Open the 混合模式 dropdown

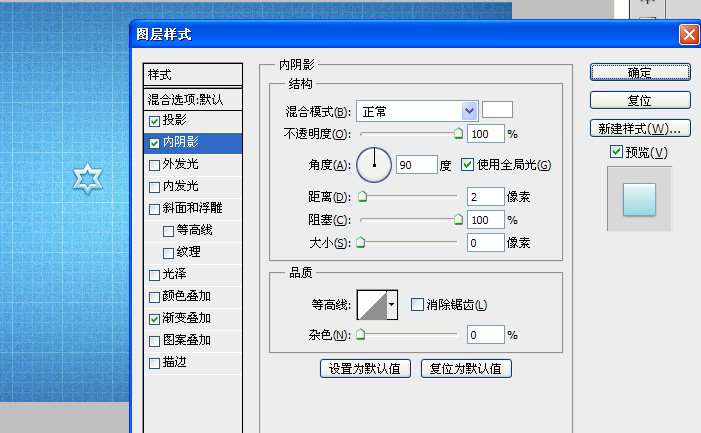point(417,111)
